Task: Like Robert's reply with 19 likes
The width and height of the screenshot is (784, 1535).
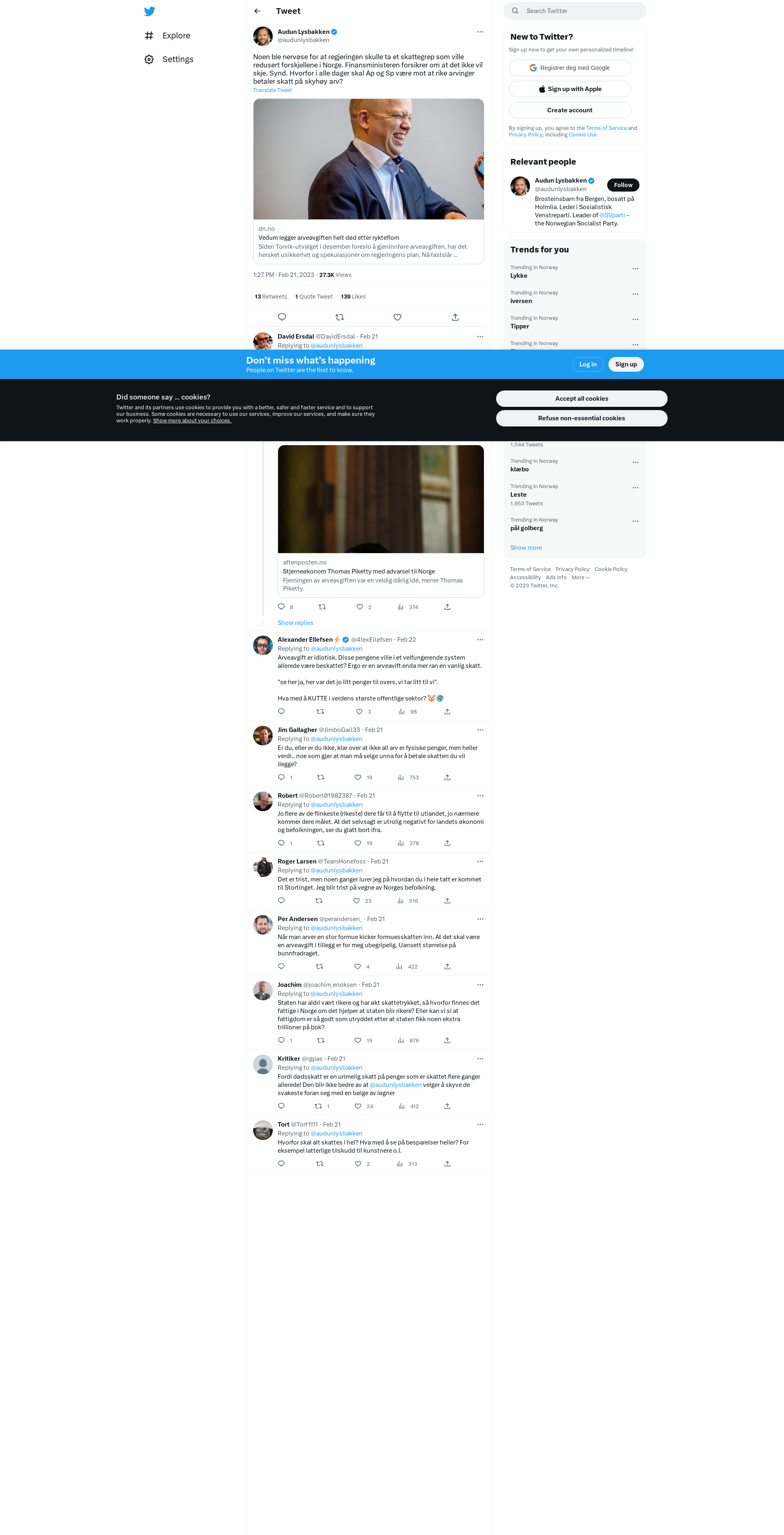Action: (x=358, y=843)
